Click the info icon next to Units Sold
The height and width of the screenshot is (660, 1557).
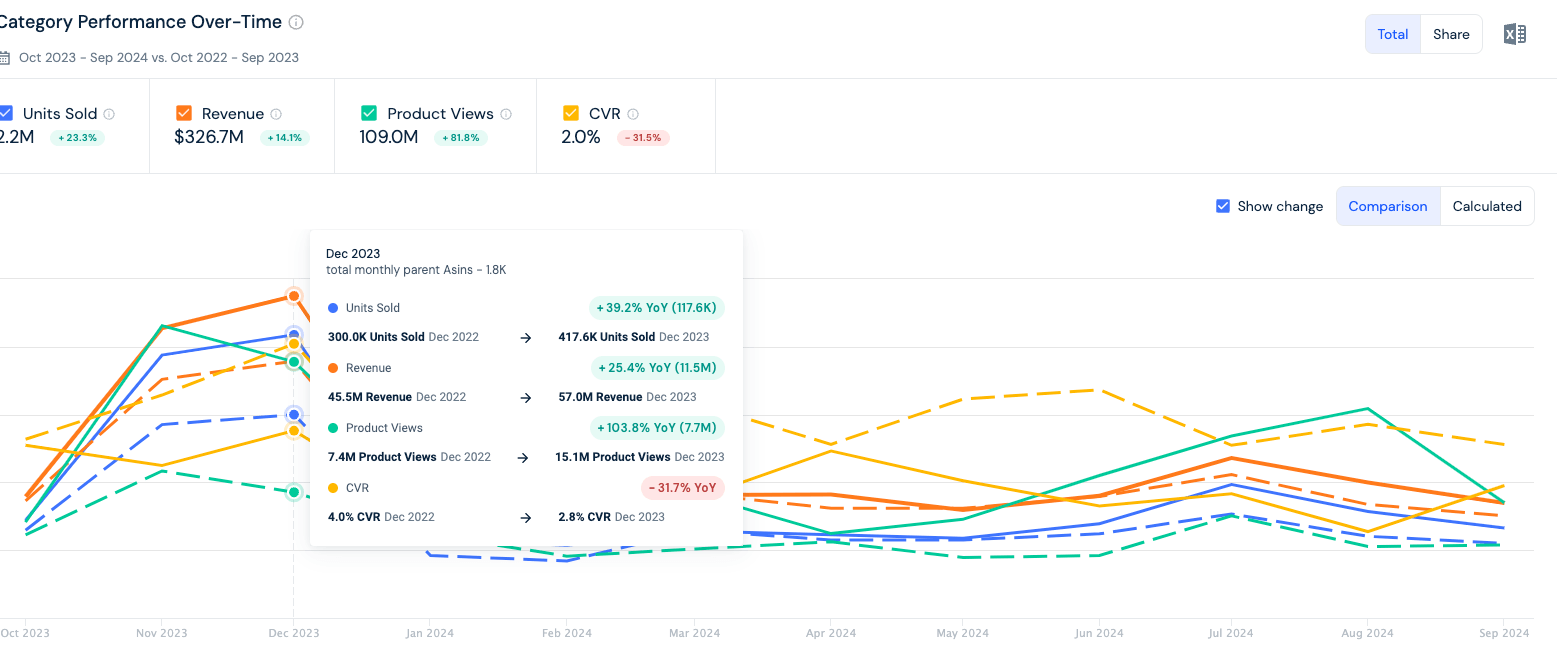click(109, 114)
